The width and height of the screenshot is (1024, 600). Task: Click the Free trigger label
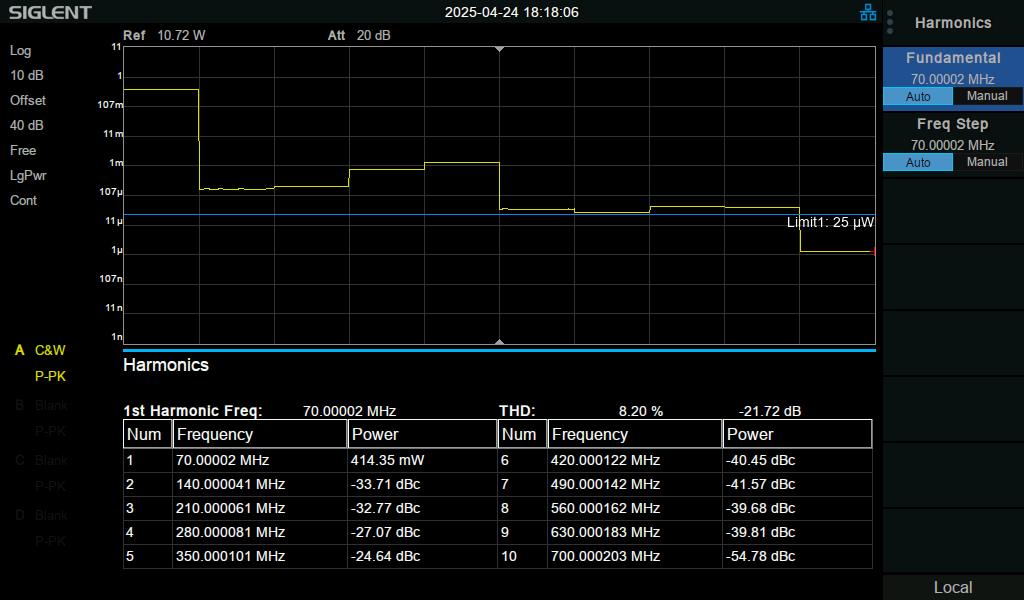pyautogui.click(x=23, y=151)
